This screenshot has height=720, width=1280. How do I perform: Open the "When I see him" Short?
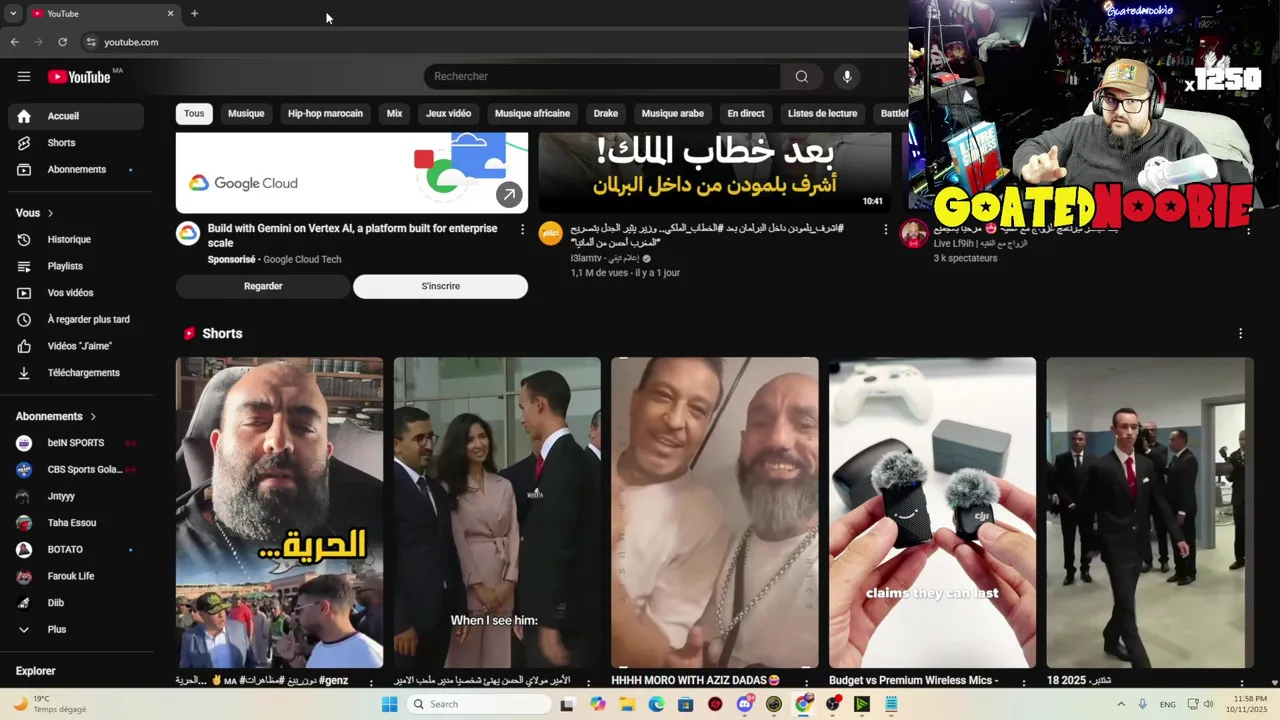click(497, 512)
